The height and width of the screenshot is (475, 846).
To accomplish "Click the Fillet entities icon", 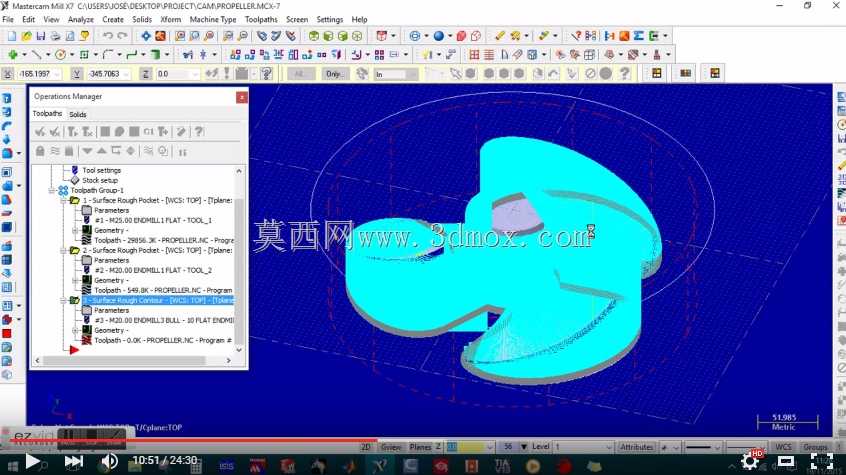I will (108, 55).
